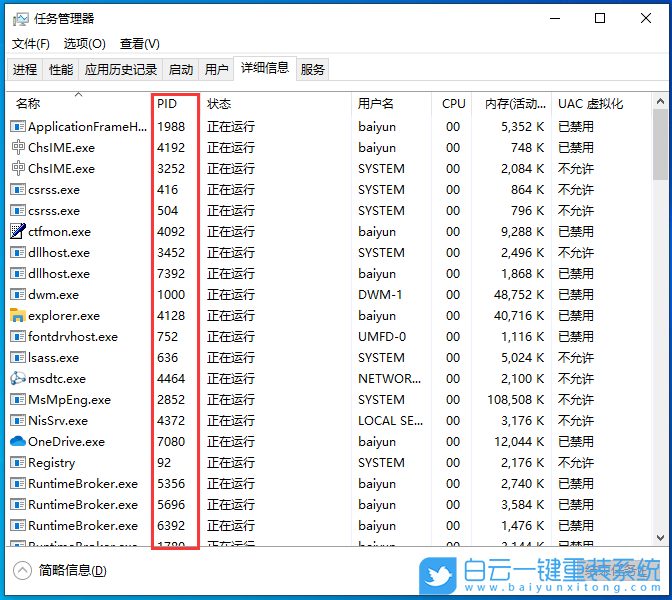Viewport: 672px width, 600px height.
Task: Click the DWM-1 user name cell
Action: [380, 294]
